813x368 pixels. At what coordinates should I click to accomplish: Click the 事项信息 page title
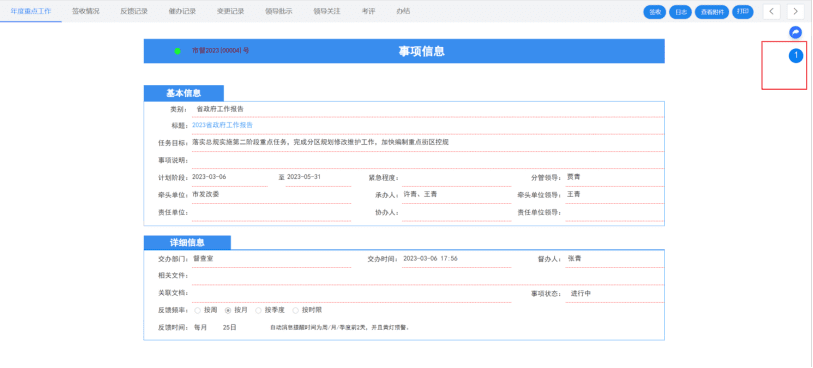(x=421, y=51)
